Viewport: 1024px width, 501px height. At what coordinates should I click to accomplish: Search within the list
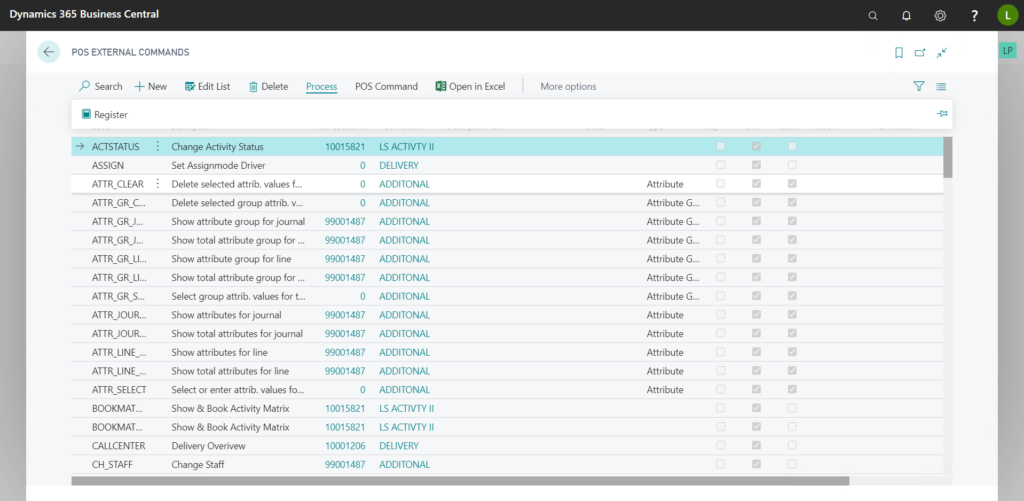point(101,86)
